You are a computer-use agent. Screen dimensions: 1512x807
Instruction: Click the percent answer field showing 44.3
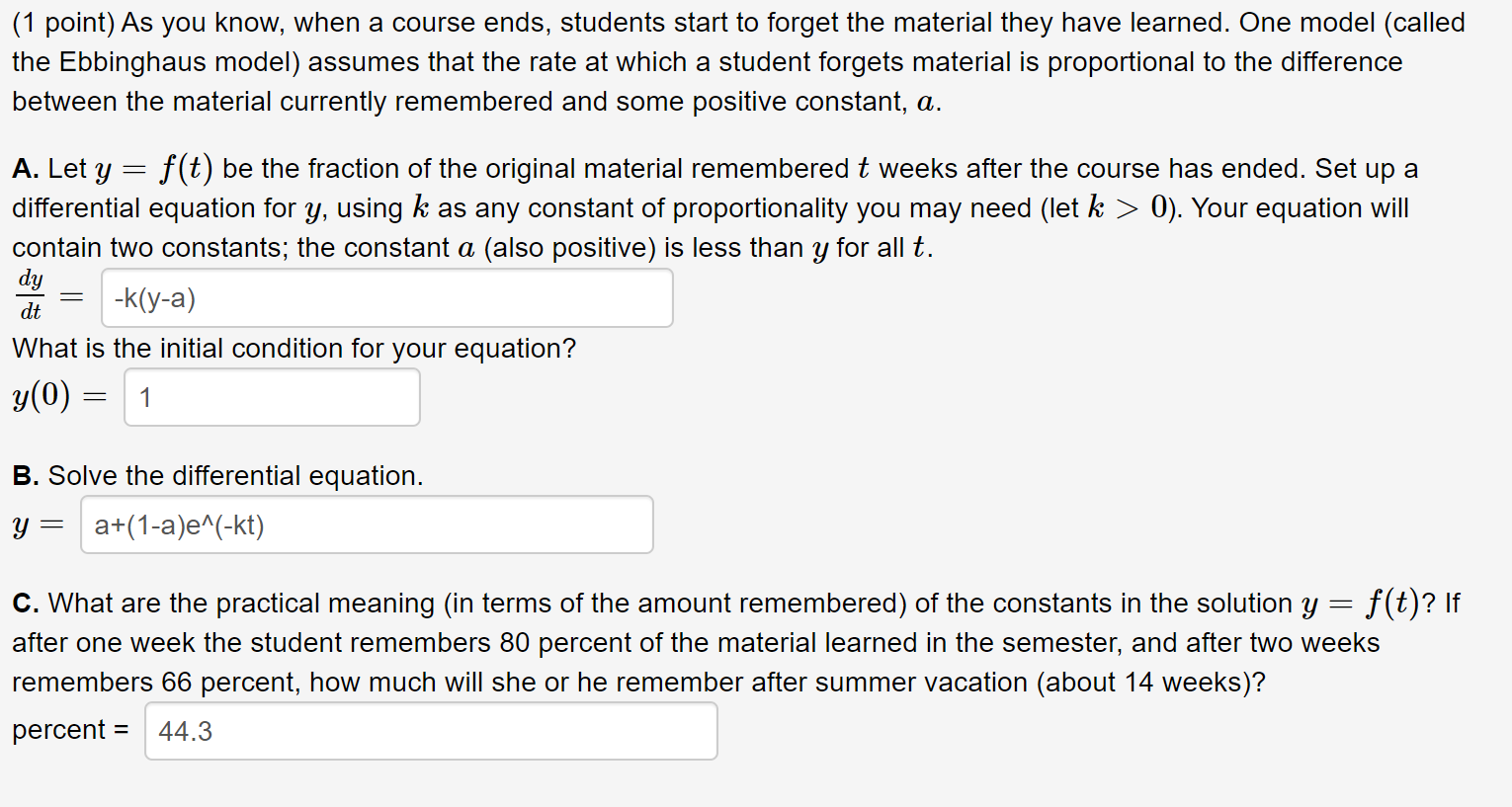tap(431, 730)
